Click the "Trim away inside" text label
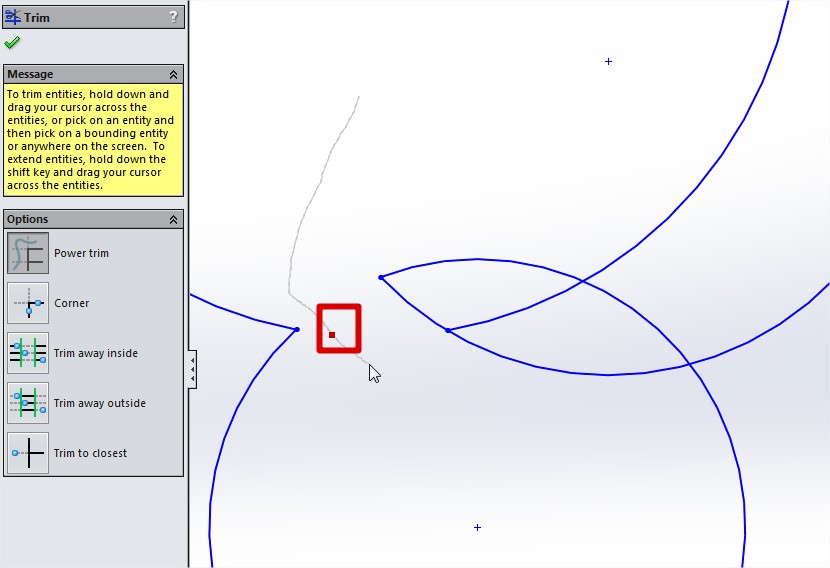This screenshot has height=568, width=830. point(96,353)
